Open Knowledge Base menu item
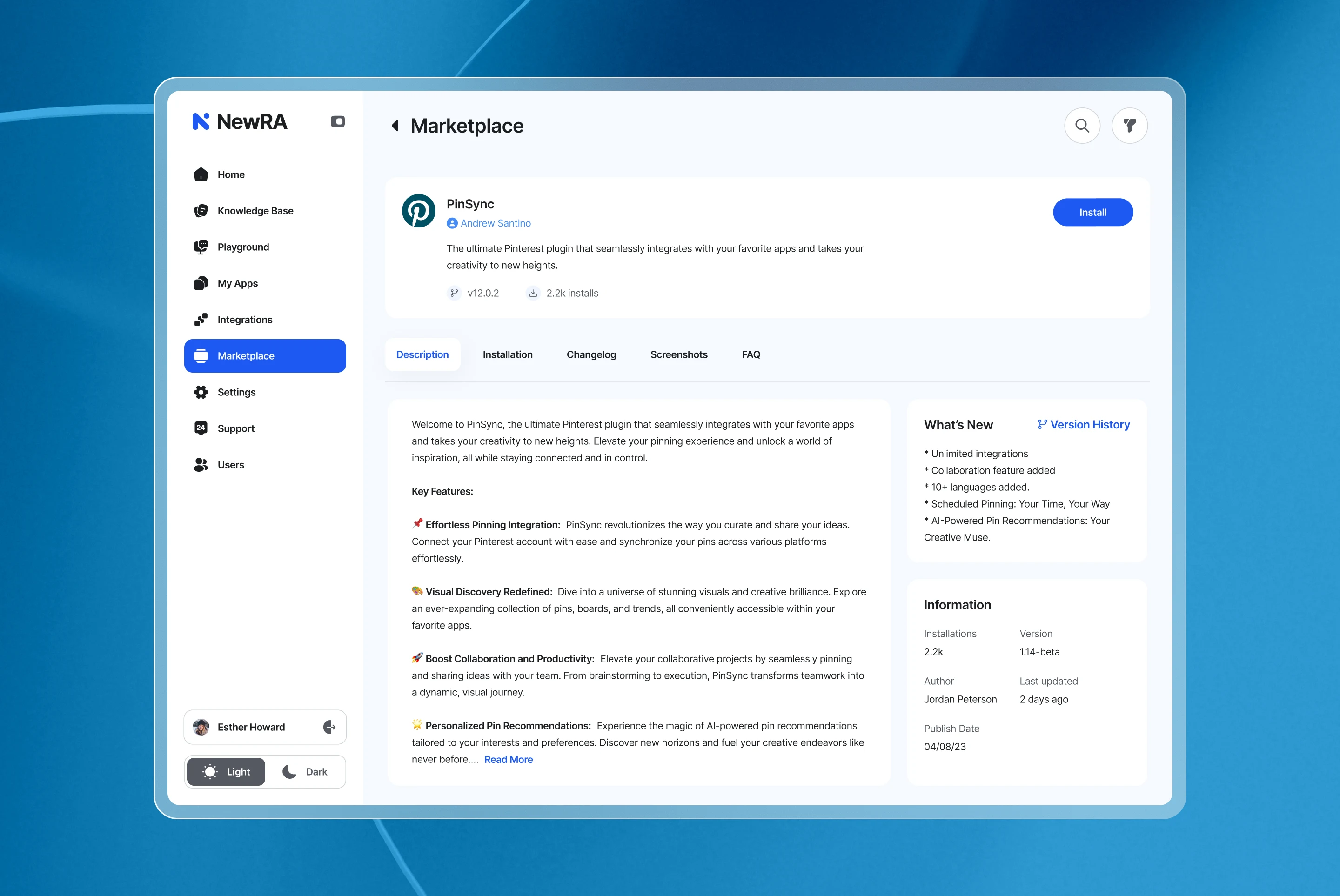This screenshot has width=1340, height=896. coord(265,211)
